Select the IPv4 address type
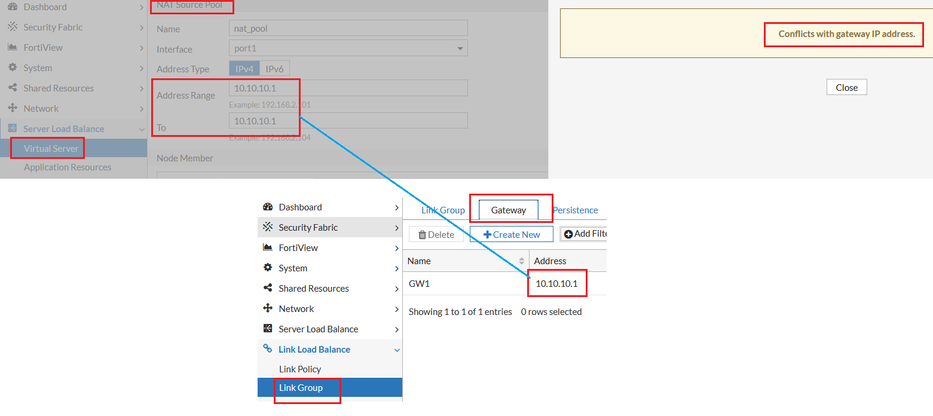The height and width of the screenshot is (416, 933). coord(245,69)
